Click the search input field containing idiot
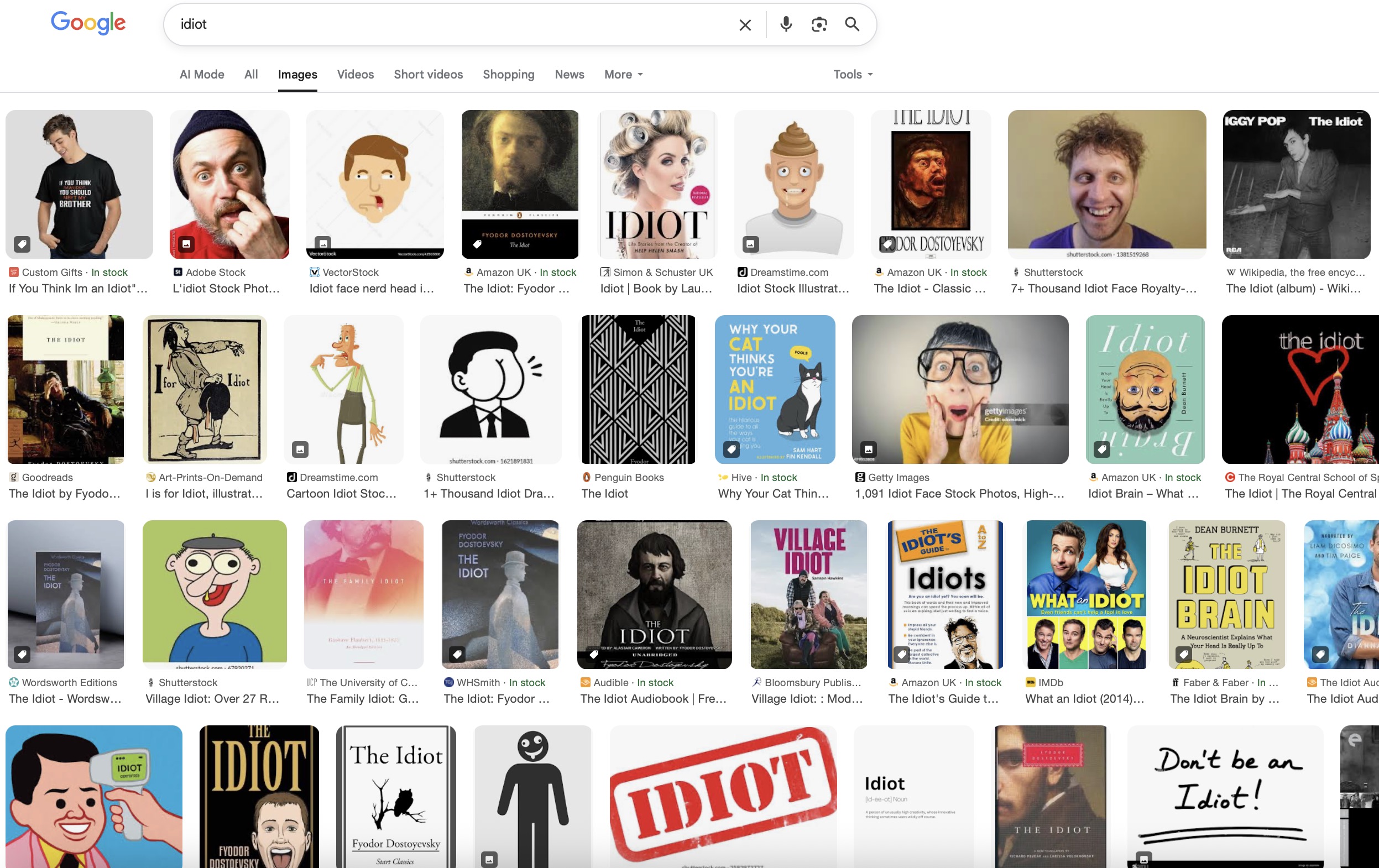Viewport: 1379px width, 868px height. (447, 24)
